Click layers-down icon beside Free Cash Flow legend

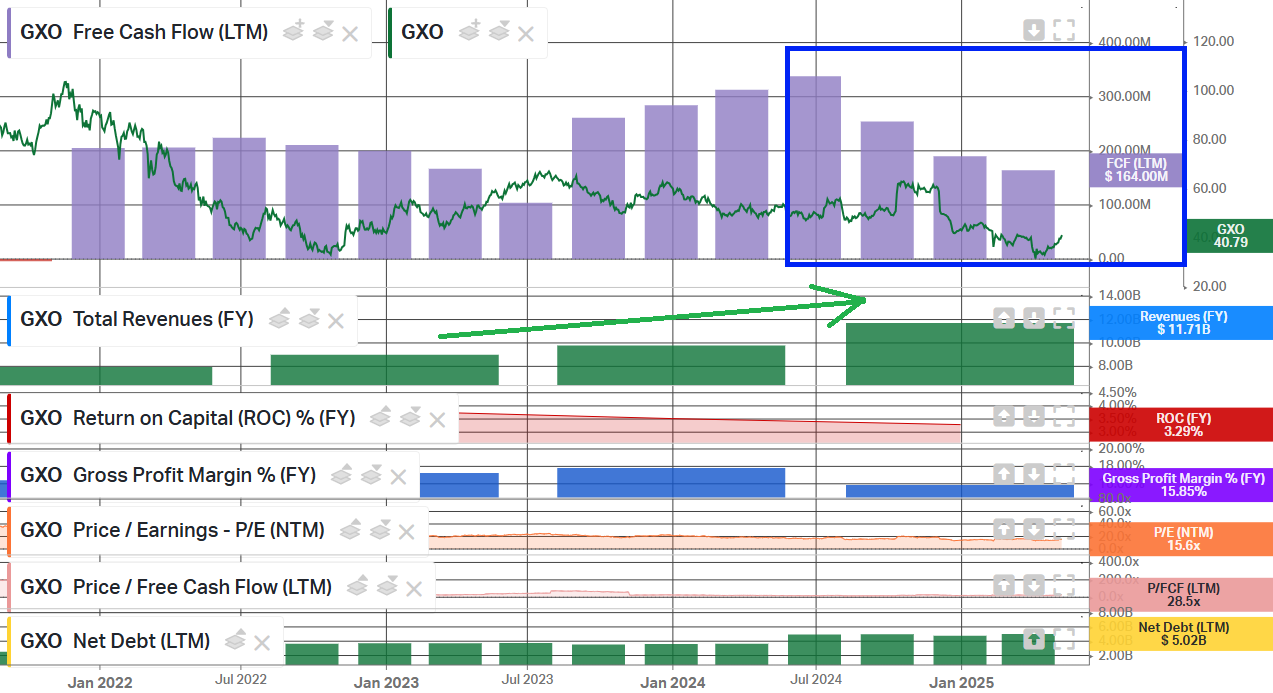click(x=322, y=32)
